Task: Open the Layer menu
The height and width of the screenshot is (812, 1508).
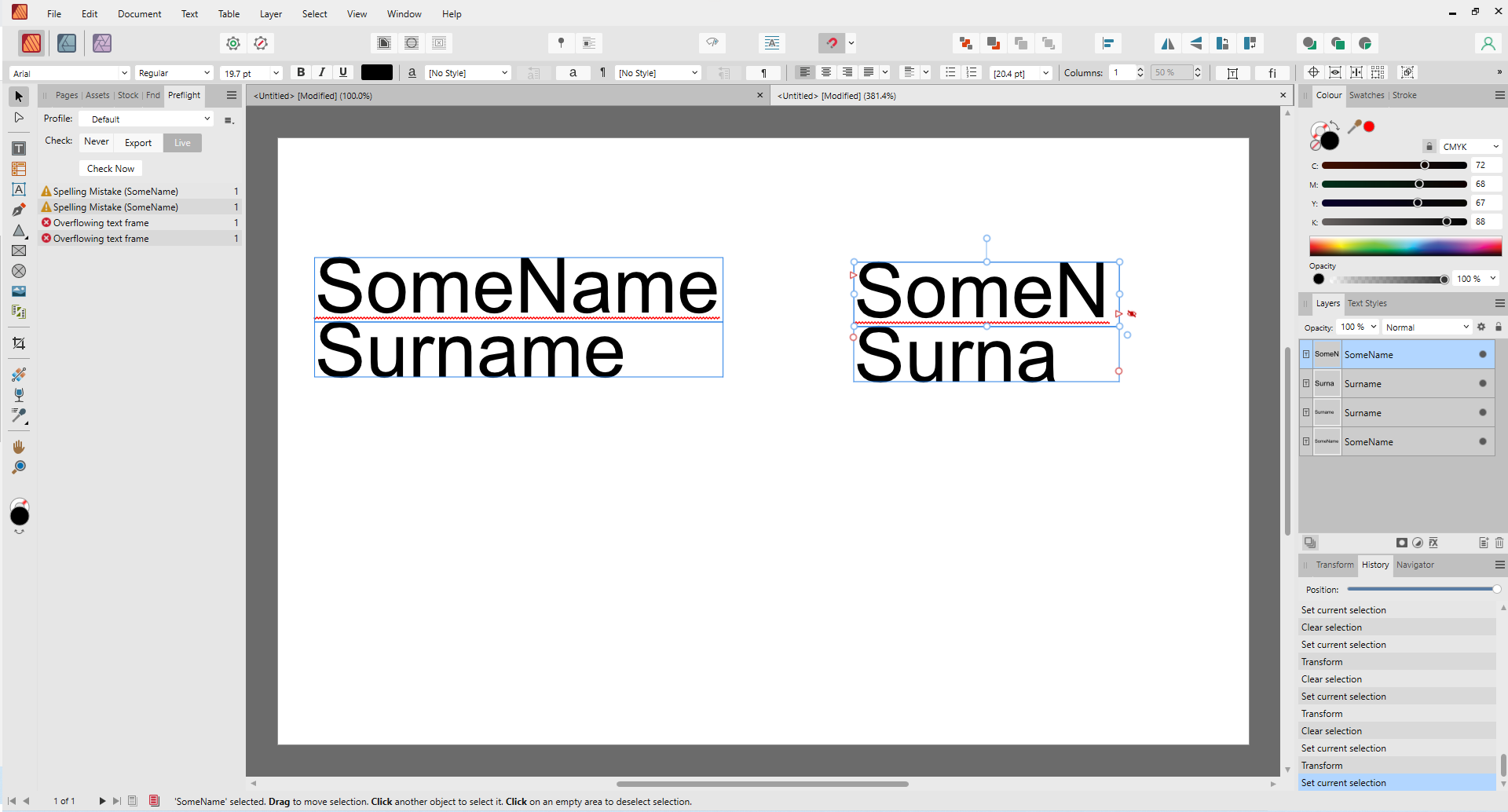Action: click(271, 14)
